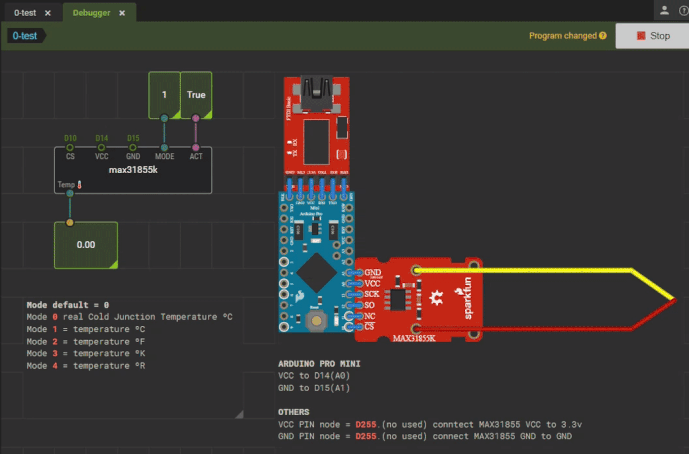Click the Arduino Pro Mini board image
Screen dimensions: 689x454
[316, 262]
